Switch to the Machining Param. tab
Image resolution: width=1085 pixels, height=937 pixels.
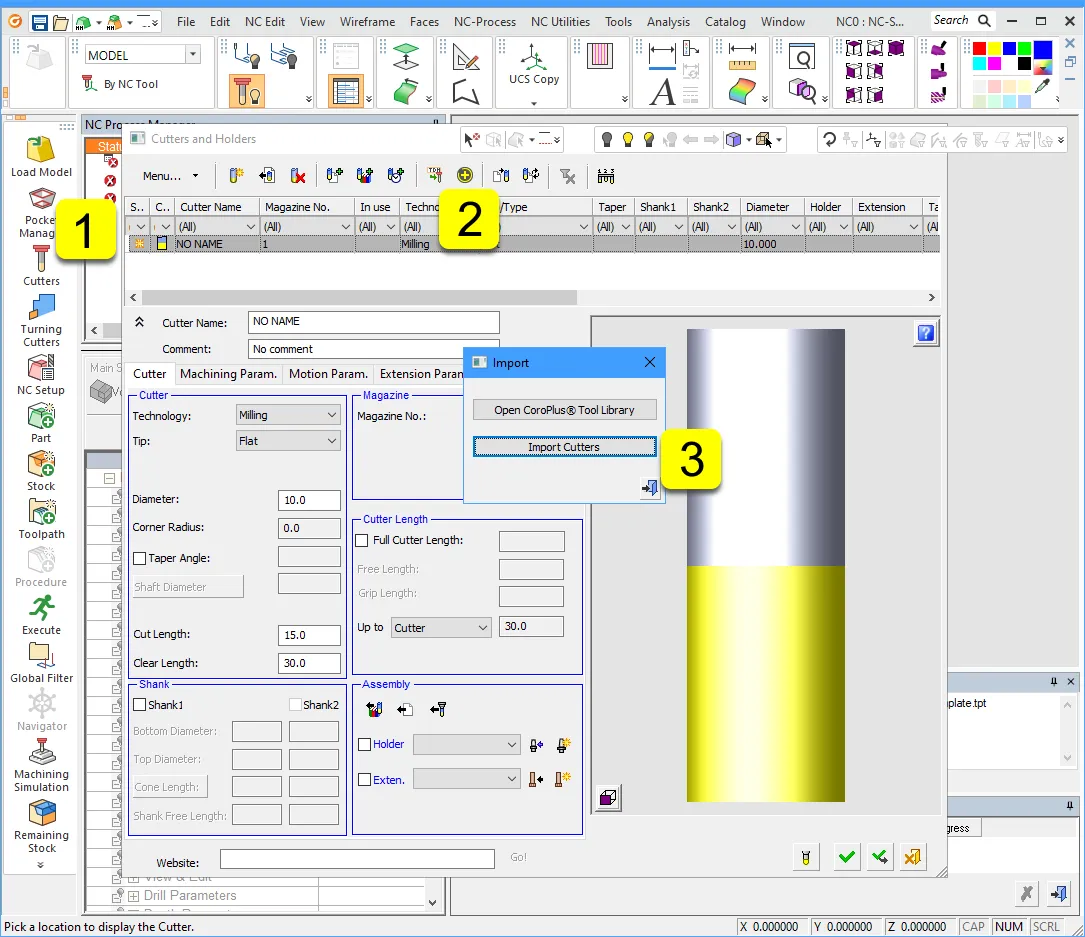point(228,374)
